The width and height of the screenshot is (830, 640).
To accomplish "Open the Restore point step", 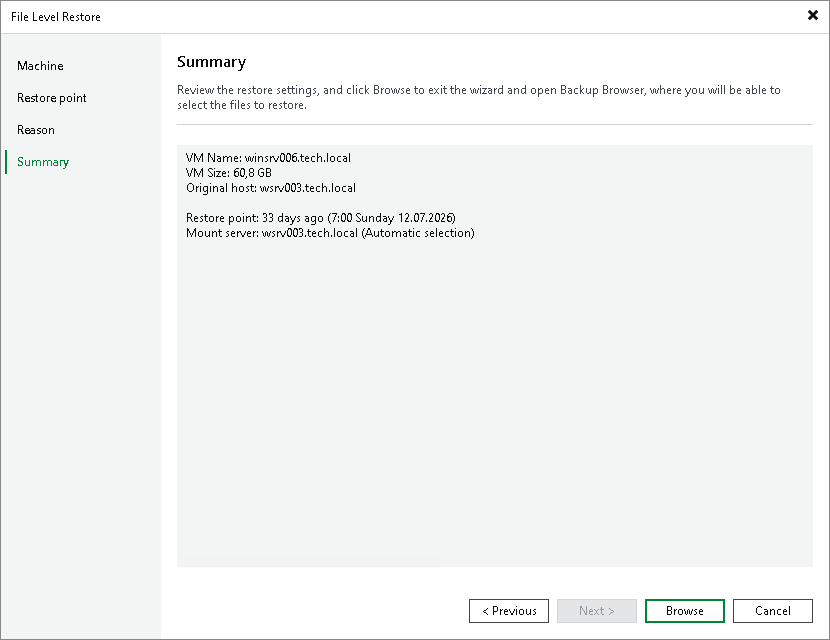I will 51,98.
